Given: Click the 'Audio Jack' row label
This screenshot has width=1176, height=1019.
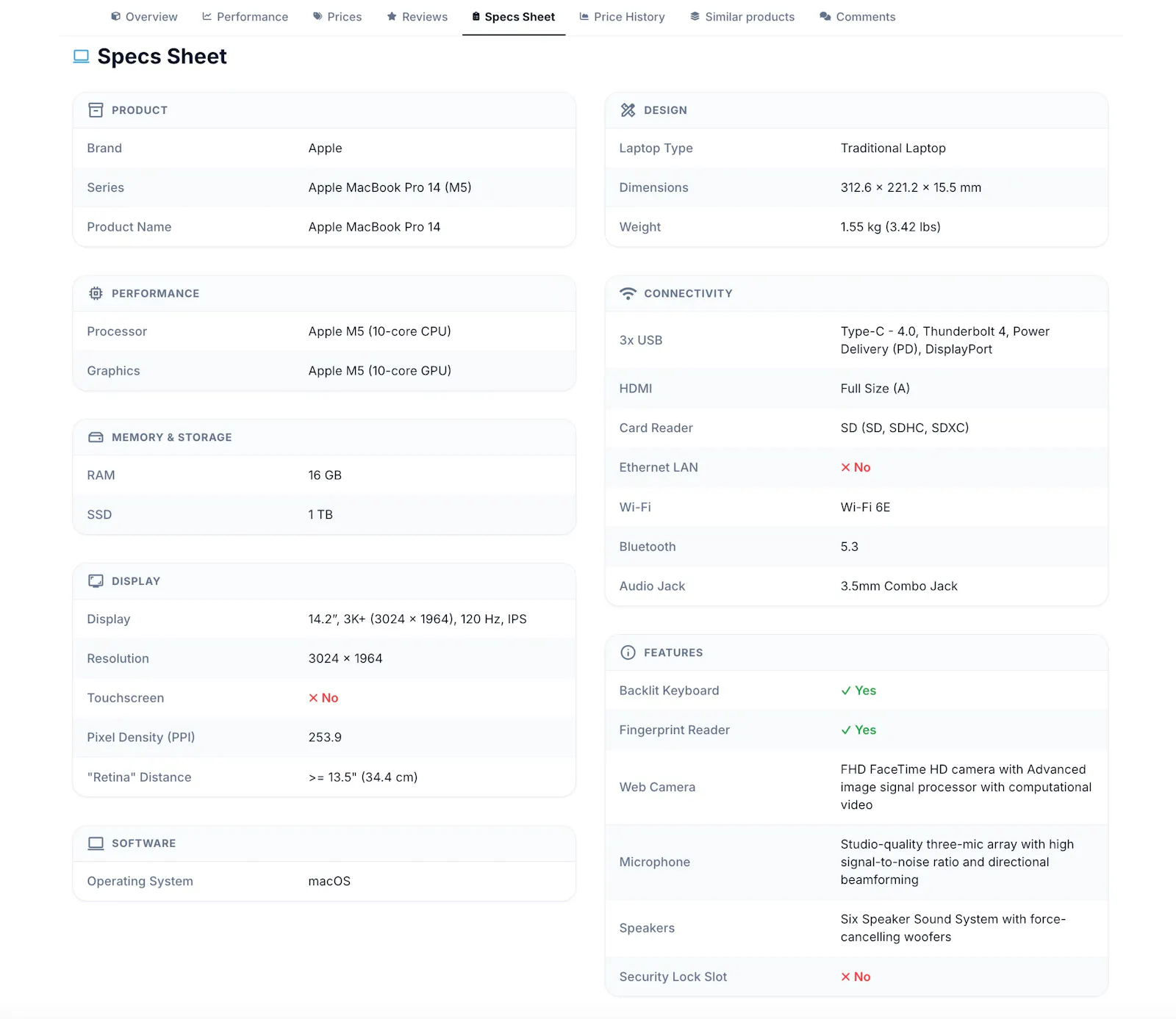Looking at the screenshot, I should click(652, 586).
